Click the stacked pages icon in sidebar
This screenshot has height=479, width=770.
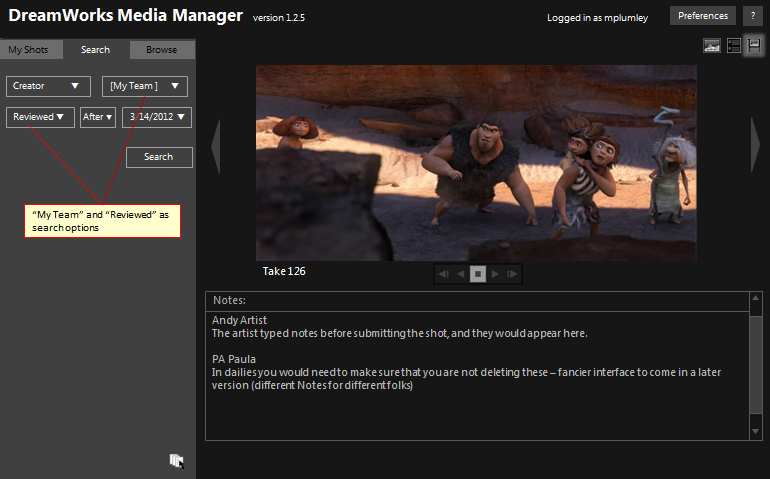[x=176, y=461]
